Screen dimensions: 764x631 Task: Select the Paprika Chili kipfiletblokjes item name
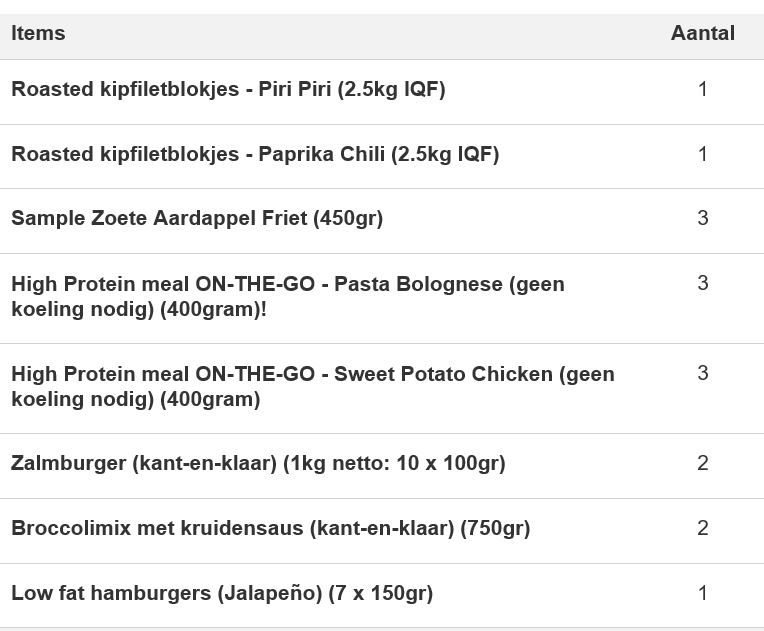[255, 154]
